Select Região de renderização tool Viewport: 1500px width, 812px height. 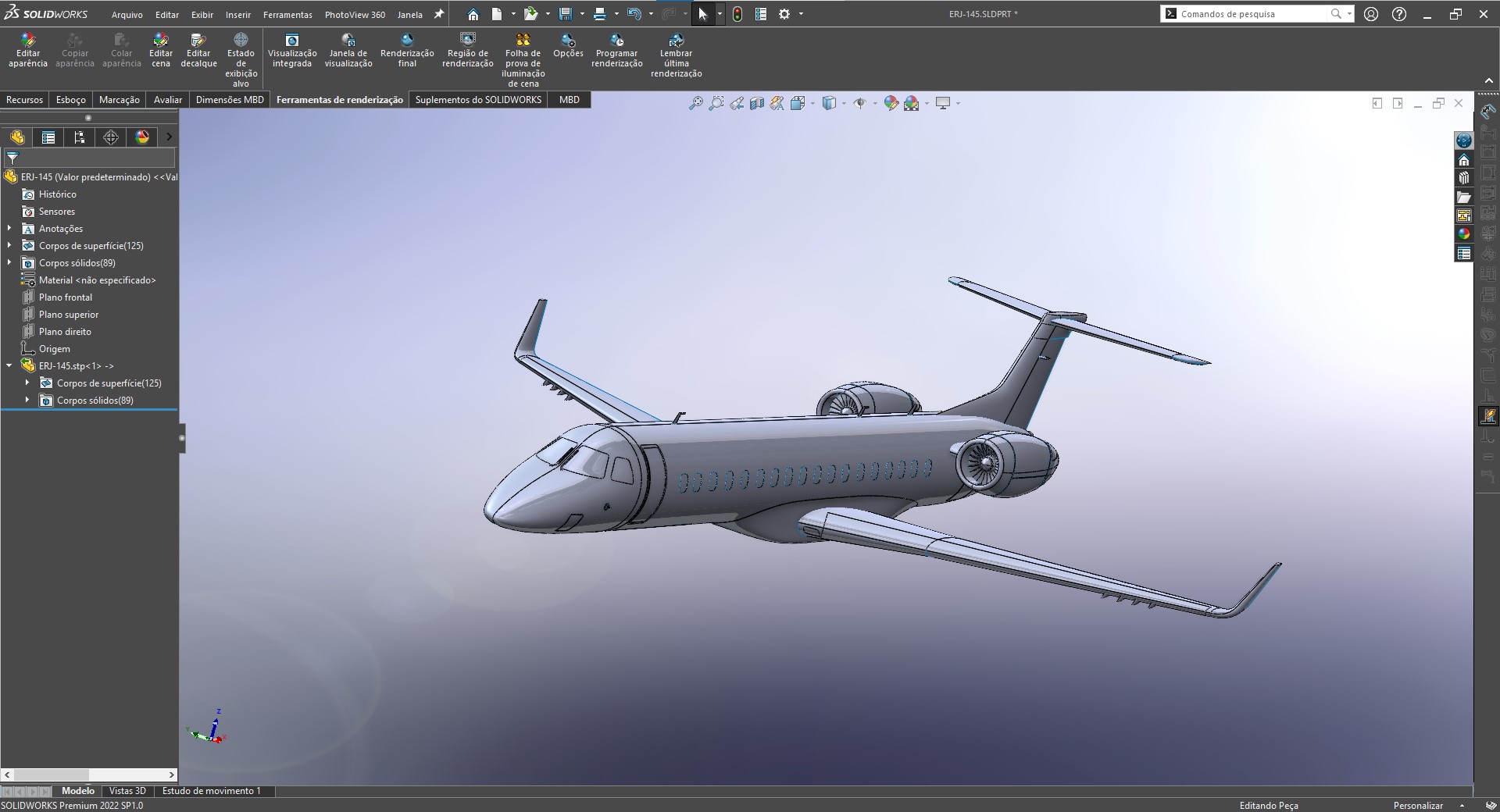tap(467, 50)
